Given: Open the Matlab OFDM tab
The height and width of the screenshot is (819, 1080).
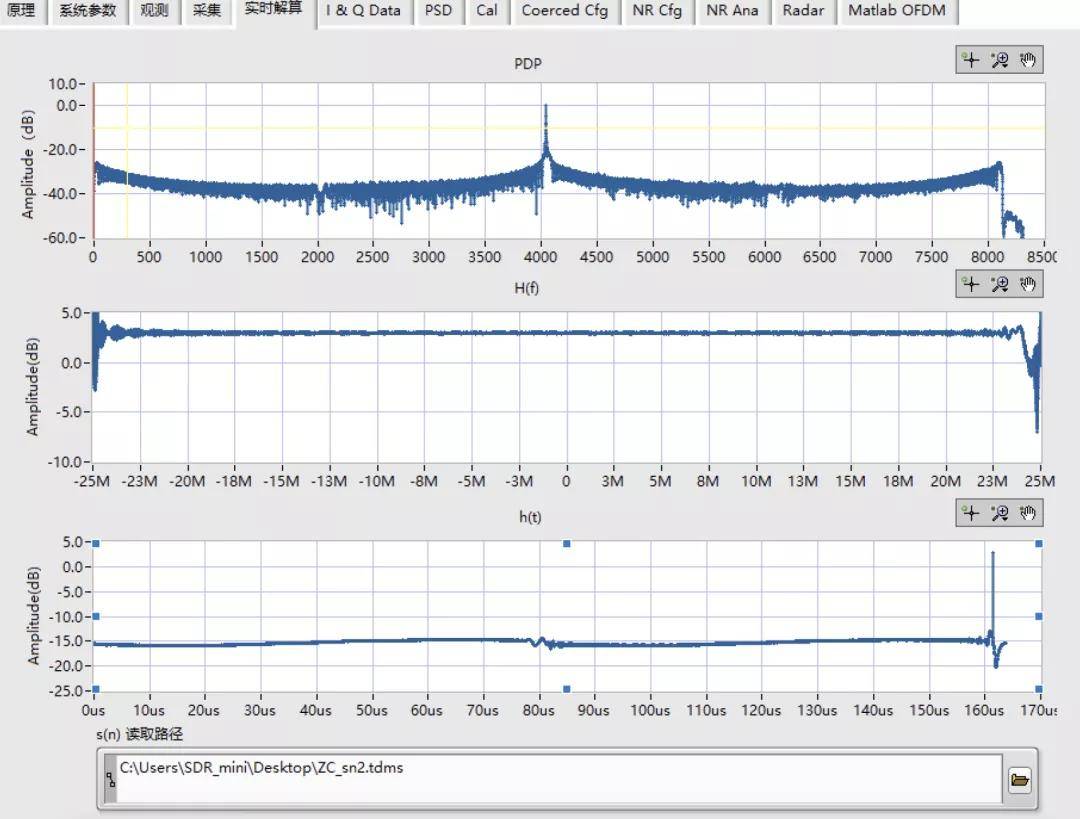Looking at the screenshot, I should [x=897, y=11].
